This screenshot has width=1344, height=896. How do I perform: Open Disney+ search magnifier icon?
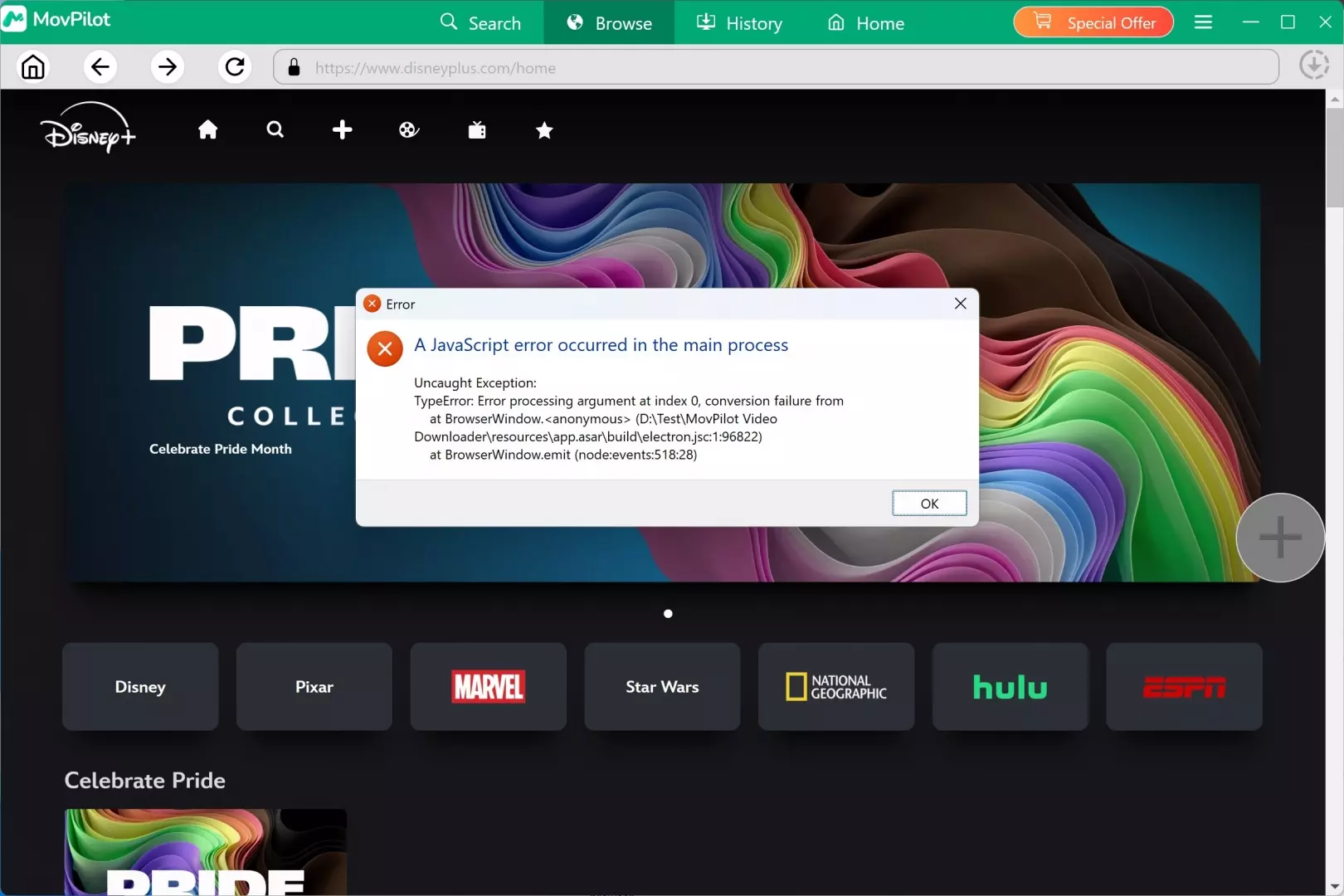click(x=275, y=129)
